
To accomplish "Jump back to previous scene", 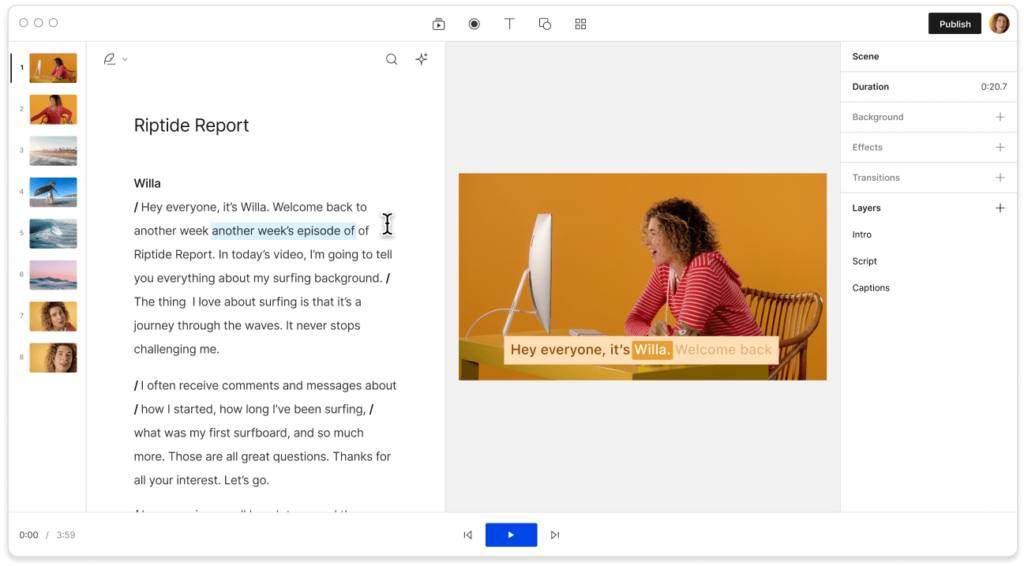I will [467, 535].
